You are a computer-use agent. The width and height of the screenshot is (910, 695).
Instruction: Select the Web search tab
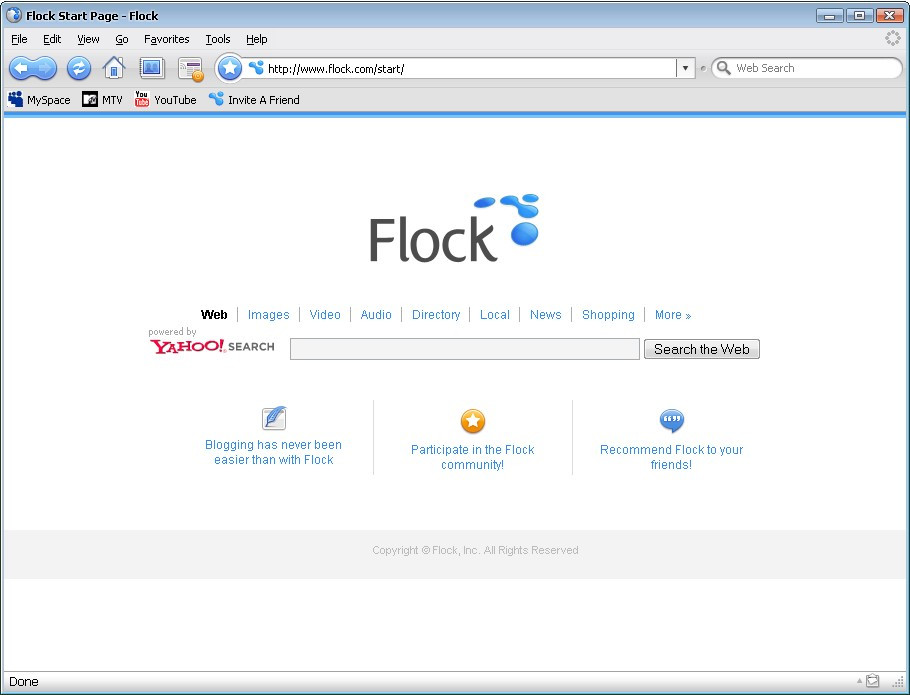pos(214,314)
